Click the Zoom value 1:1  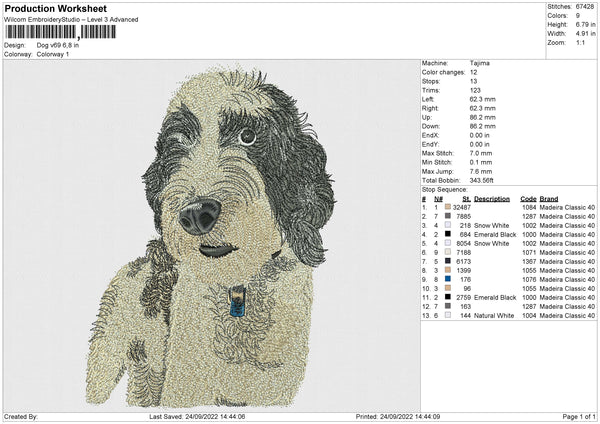[580, 43]
